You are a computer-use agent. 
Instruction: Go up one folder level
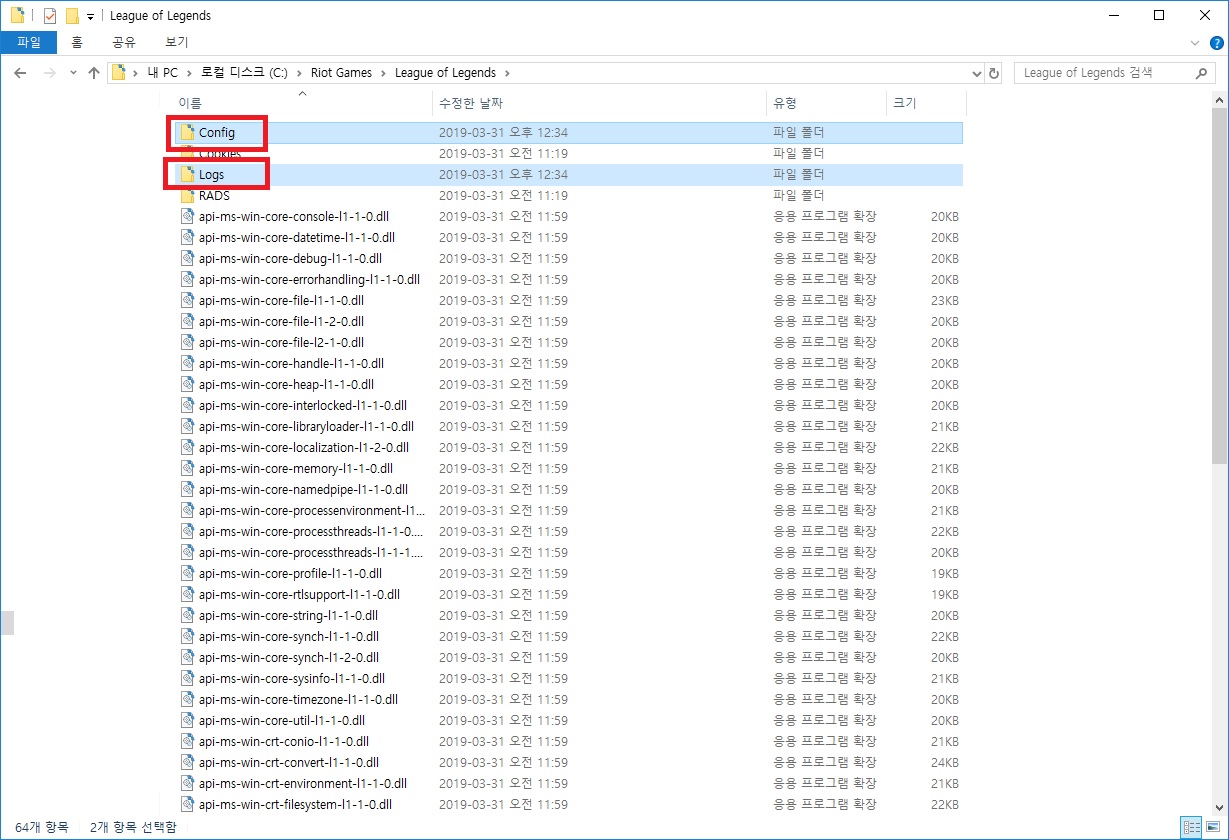pyautogui.click(x=94, y=73)
